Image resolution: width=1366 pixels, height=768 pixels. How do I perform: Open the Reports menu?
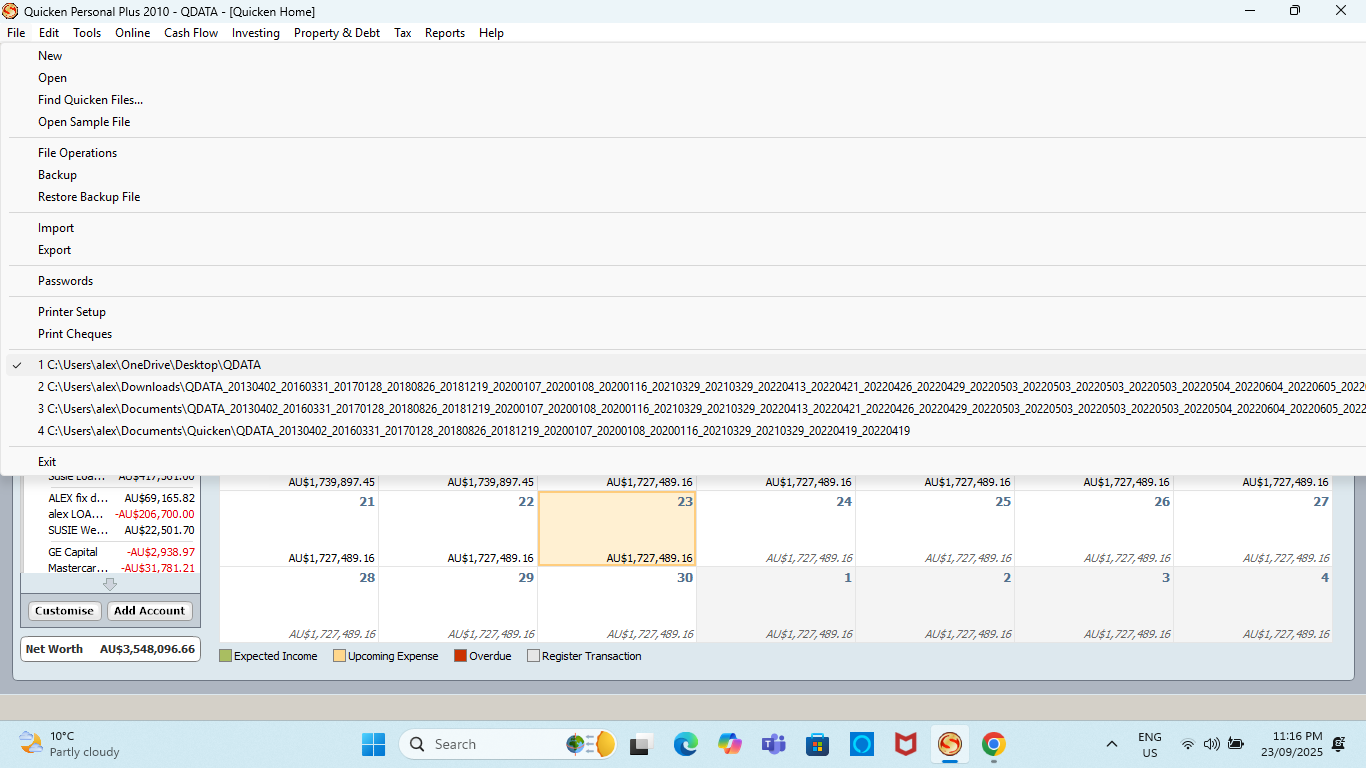[x=445, y=33]
